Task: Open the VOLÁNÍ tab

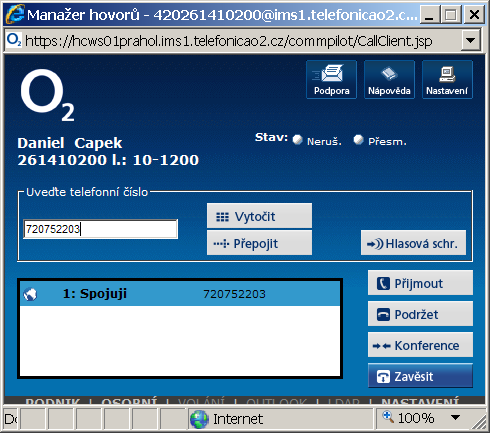Action: tap(201, 401)
